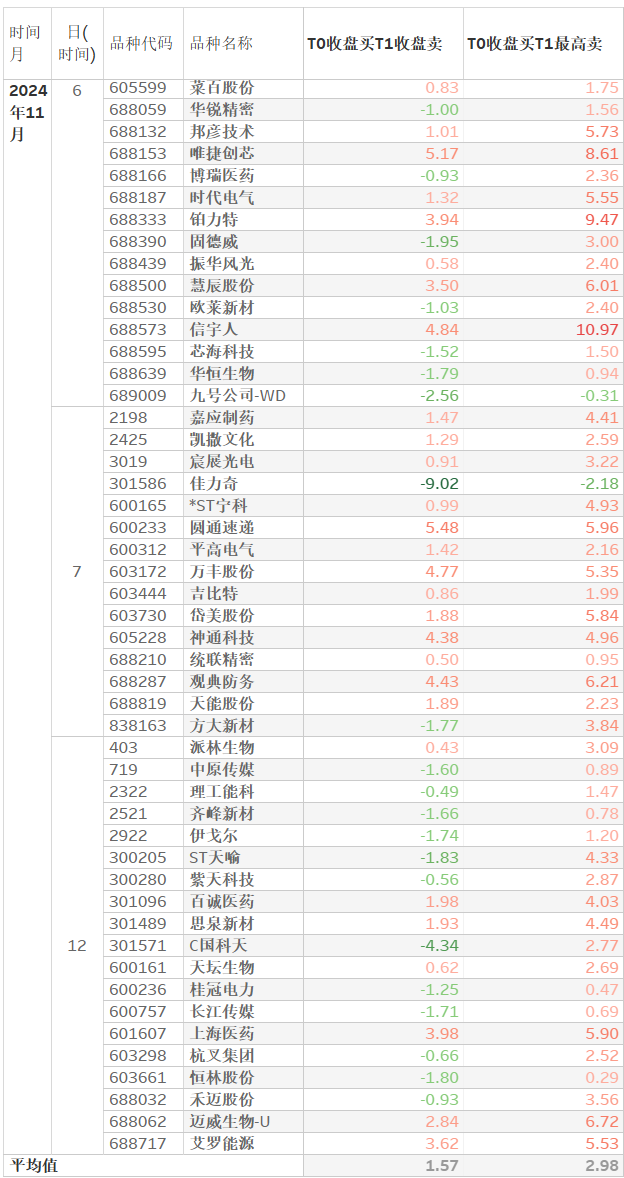Image resolution: width=624 pixels, height=1178 pixels.
Task: Select stock name 长江传媒
Action: click(x=222, y=1012)
